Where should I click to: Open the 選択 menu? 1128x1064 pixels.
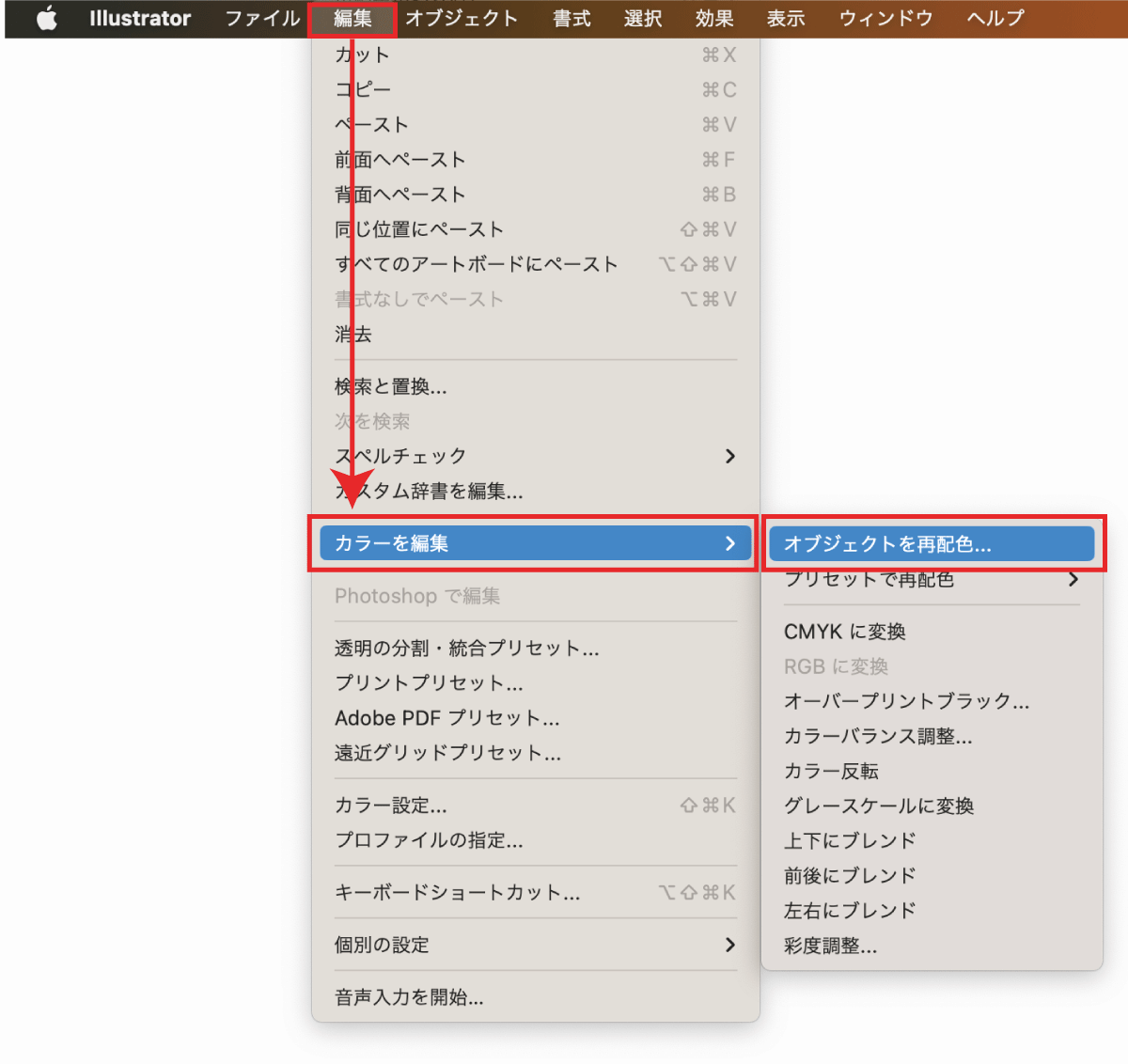(643, 19)
